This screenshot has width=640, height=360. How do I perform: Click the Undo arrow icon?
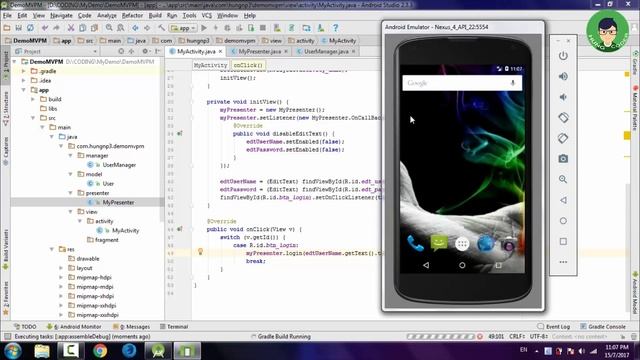coord(45,28)
